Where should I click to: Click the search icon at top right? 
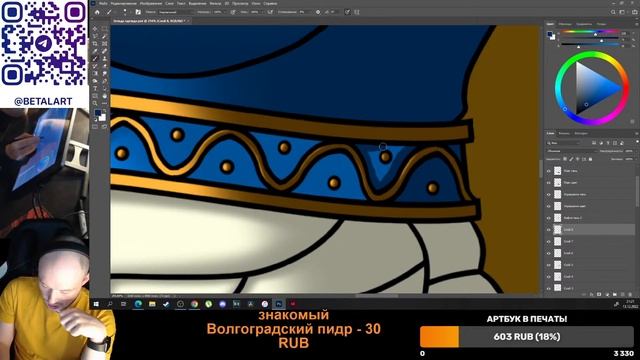pos(613,12)
